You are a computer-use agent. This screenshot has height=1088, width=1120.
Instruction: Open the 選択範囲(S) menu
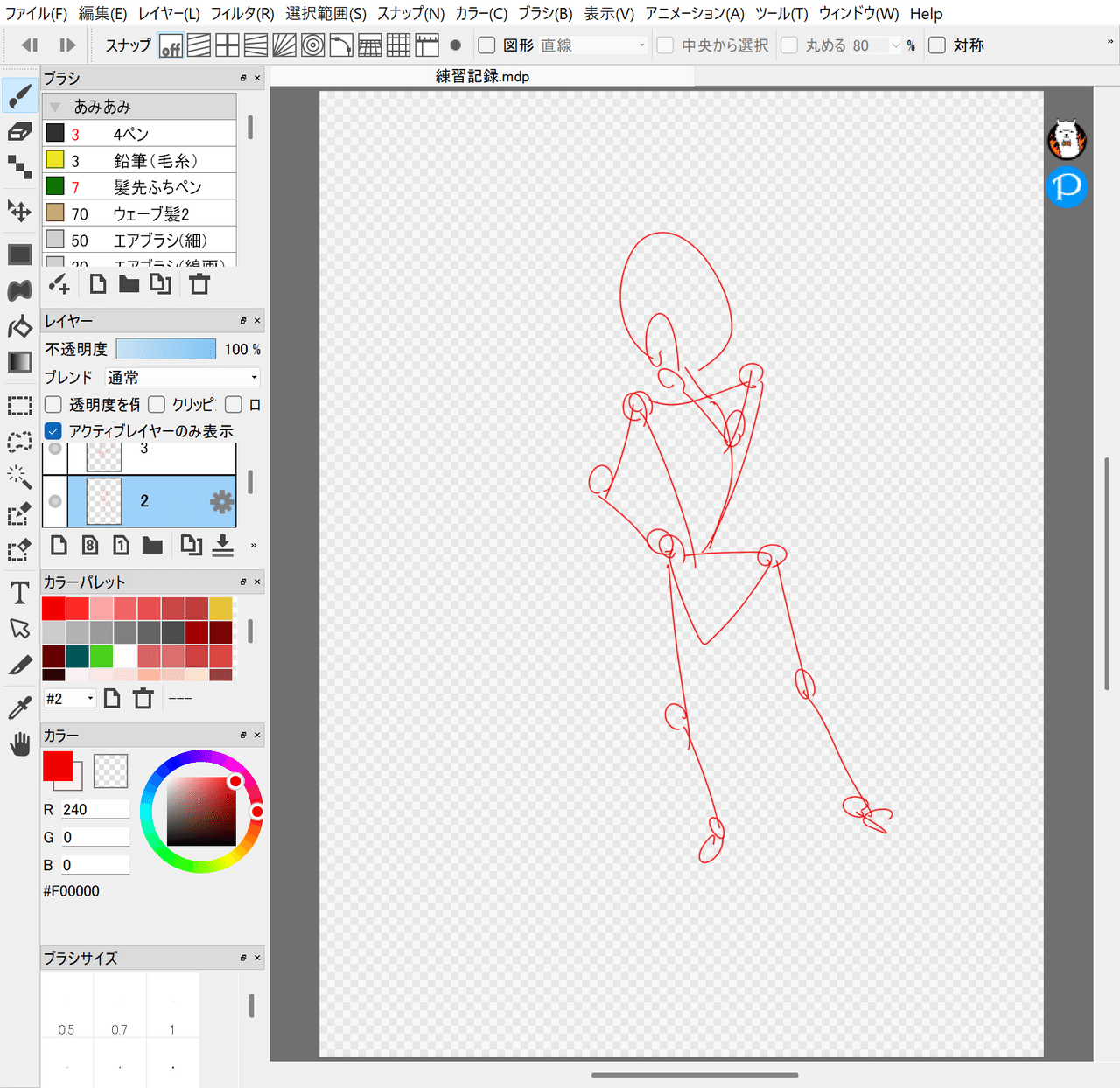tap(325, 14)
